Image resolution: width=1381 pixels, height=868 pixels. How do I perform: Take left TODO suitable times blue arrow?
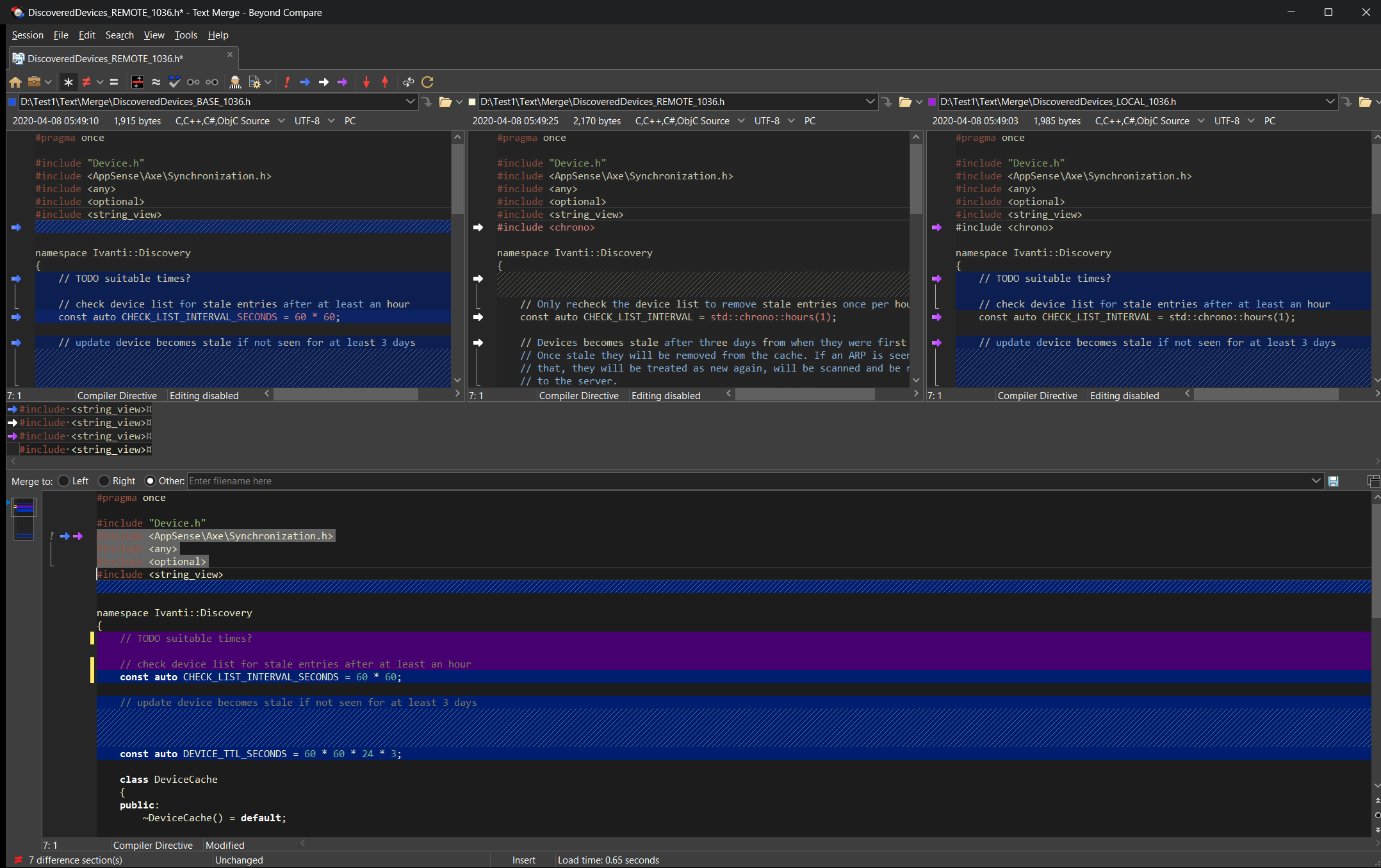[16, 279]
